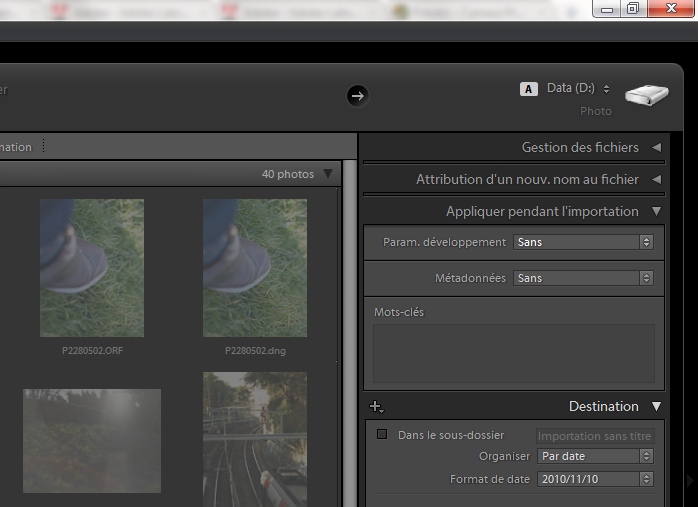Click inside the Mots-clés text box

[x=514, y=353]
